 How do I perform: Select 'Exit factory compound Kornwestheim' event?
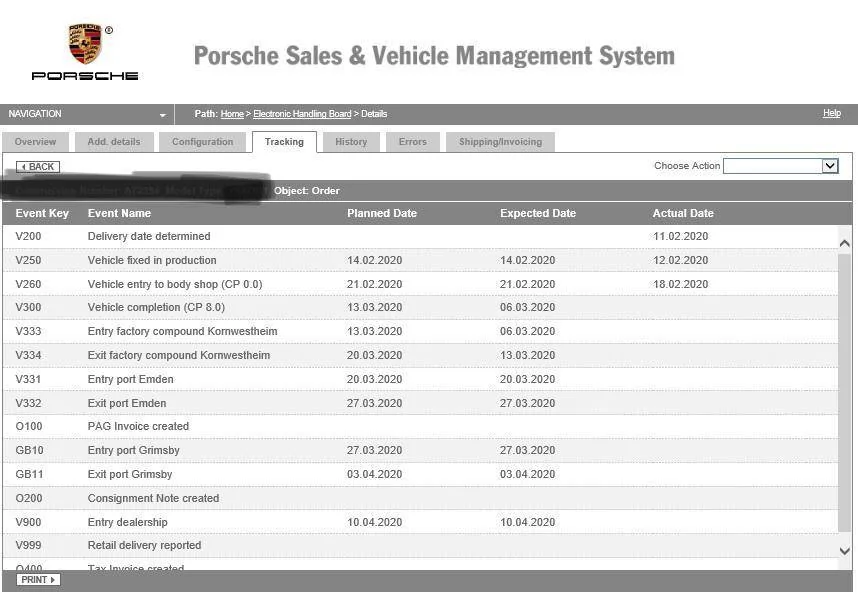pos(179,356)
